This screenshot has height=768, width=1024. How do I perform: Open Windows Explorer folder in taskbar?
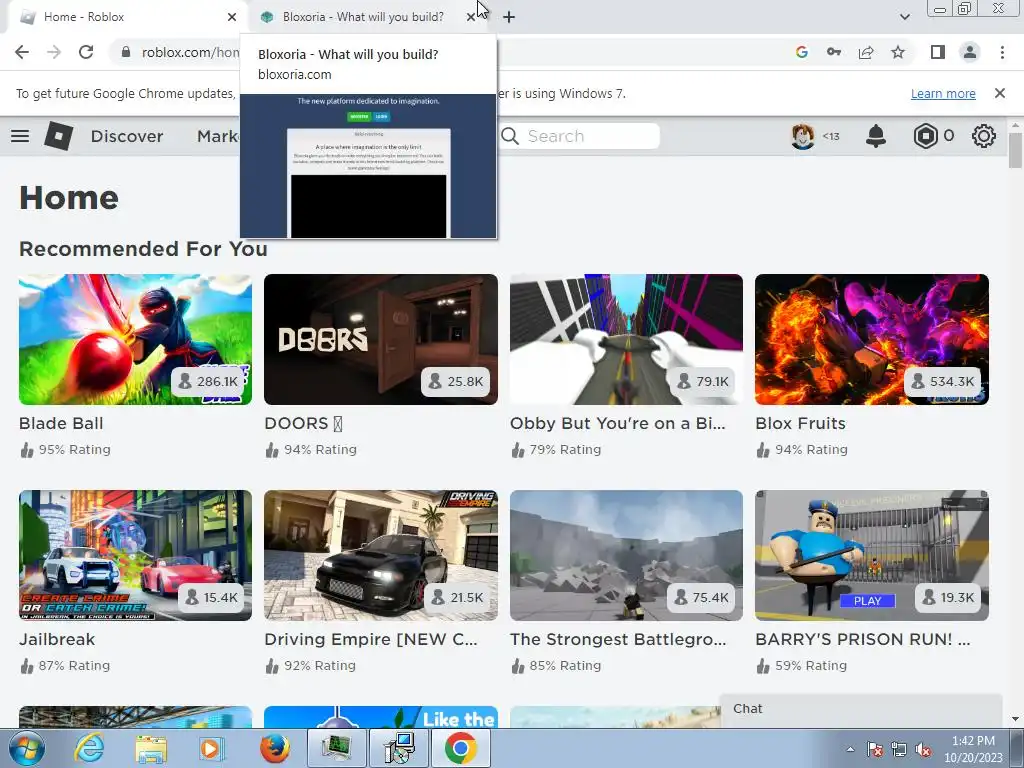pos(151,748)
